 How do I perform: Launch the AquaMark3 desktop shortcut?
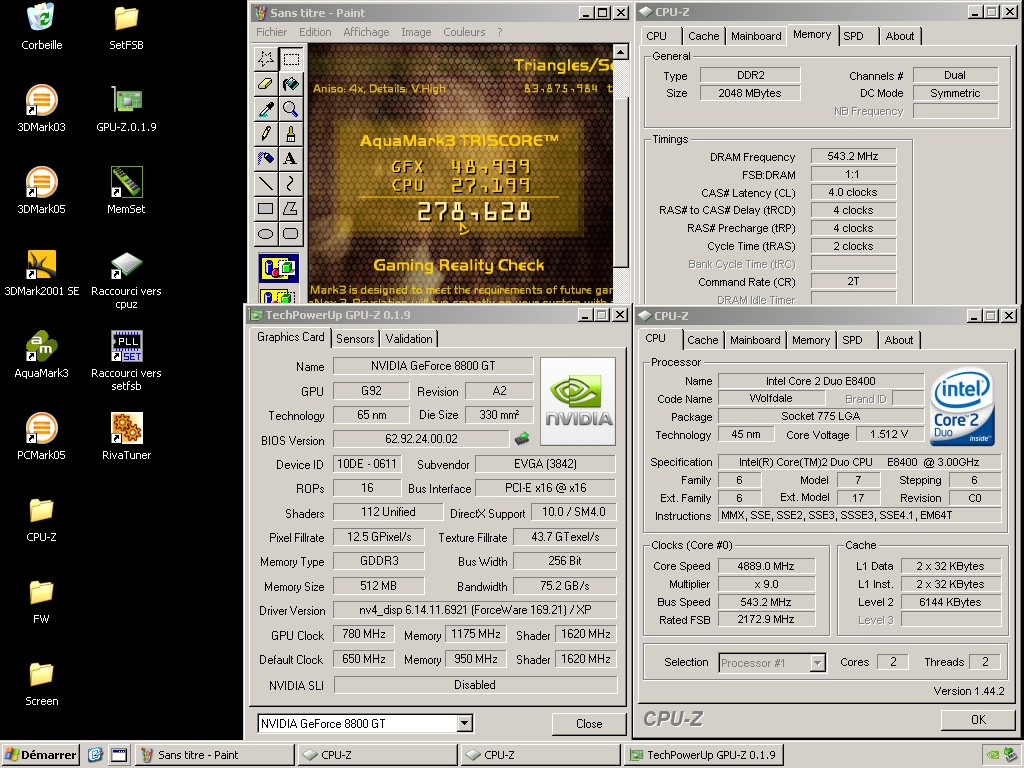click(x=41, y=355)
